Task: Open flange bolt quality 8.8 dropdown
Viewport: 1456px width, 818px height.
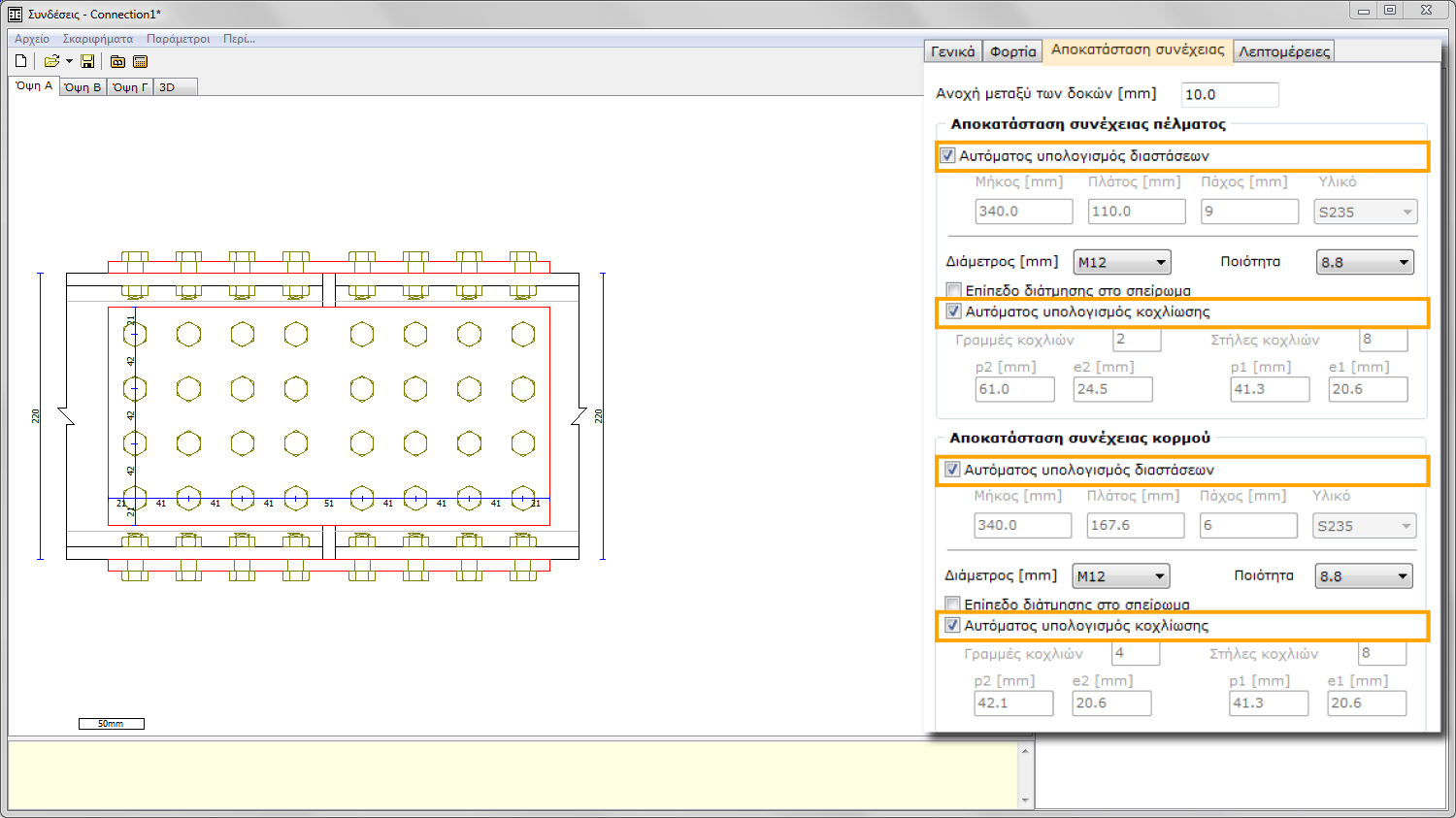Action: pyautogui.click(x=1365, y=262)
